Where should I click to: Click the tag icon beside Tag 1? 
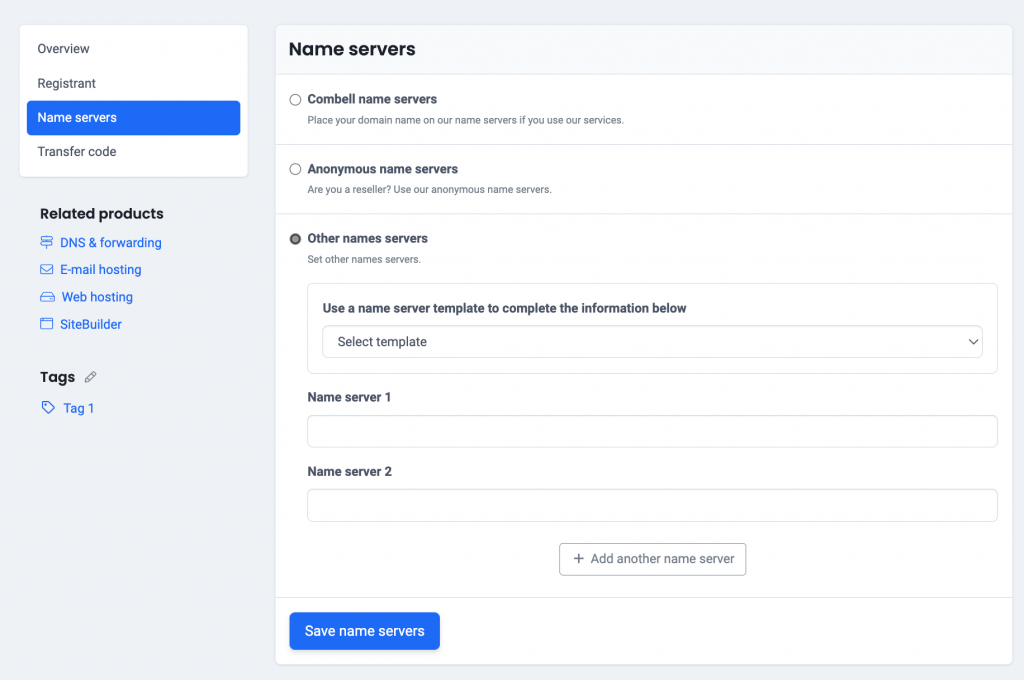[48, 408]
